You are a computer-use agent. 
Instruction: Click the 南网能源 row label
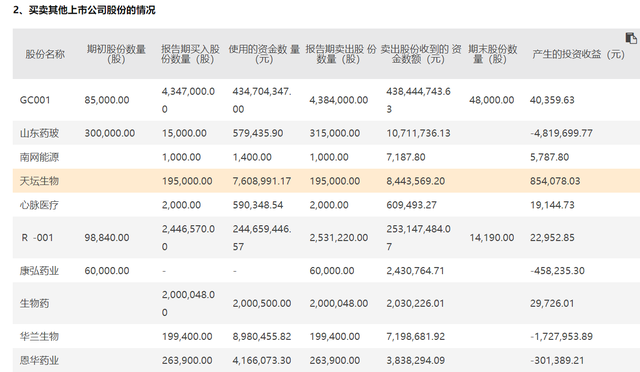(39, 157)
